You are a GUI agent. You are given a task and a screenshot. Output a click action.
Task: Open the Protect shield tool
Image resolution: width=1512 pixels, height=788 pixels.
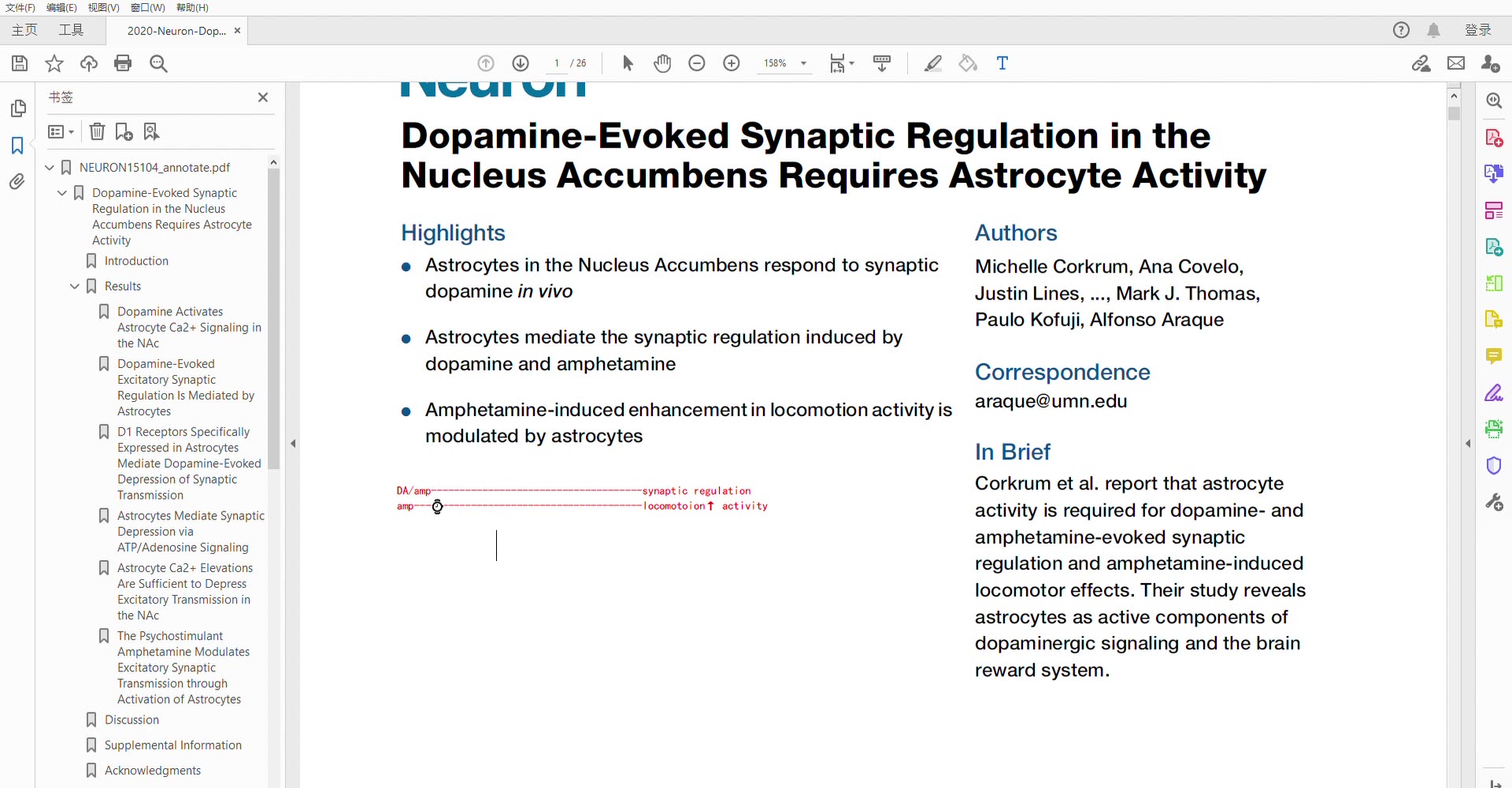point(1494,465)
